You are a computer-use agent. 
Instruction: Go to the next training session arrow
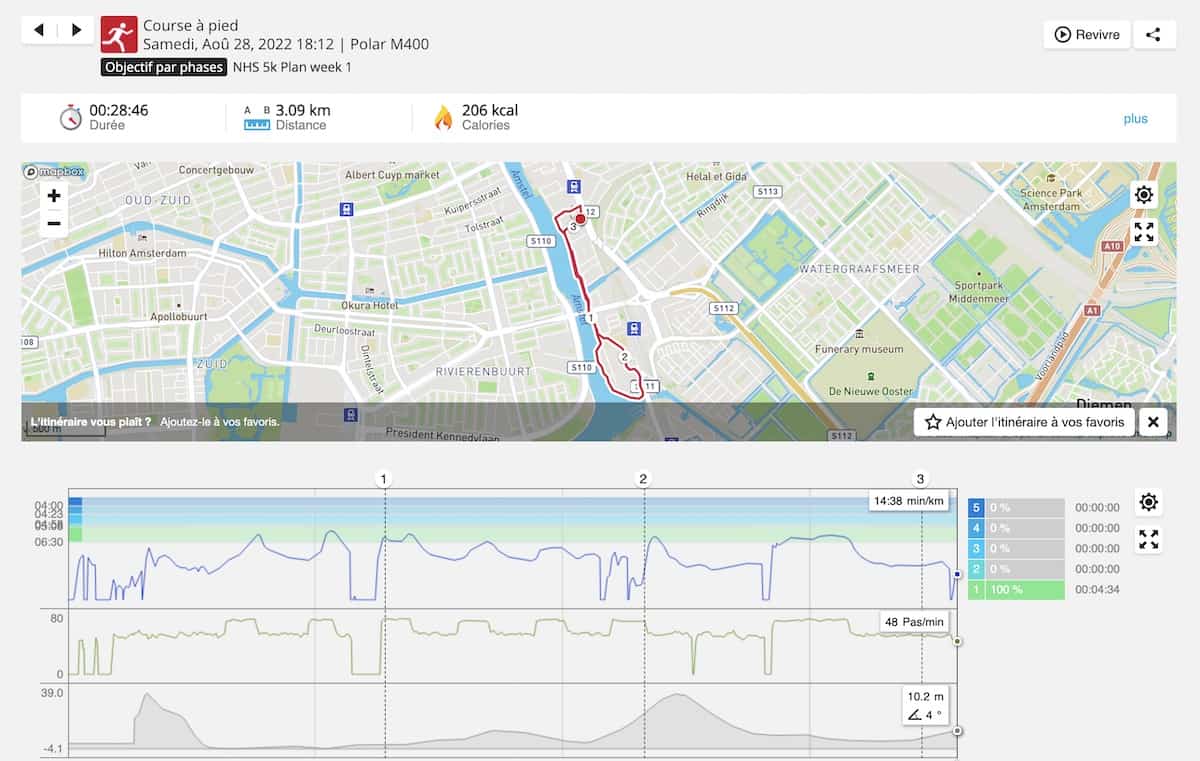click(77, 30)
